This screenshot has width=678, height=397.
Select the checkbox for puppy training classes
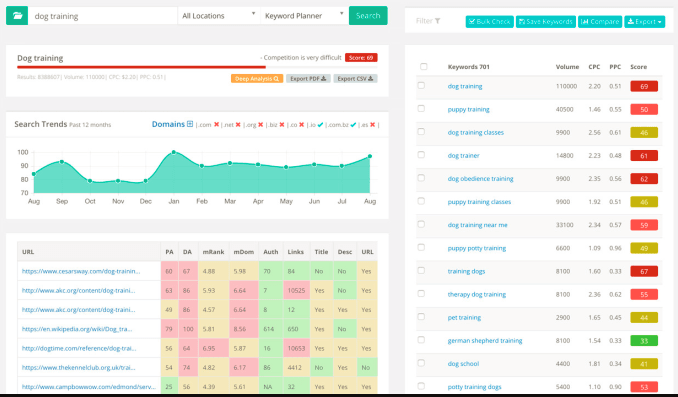coord(421,201)
